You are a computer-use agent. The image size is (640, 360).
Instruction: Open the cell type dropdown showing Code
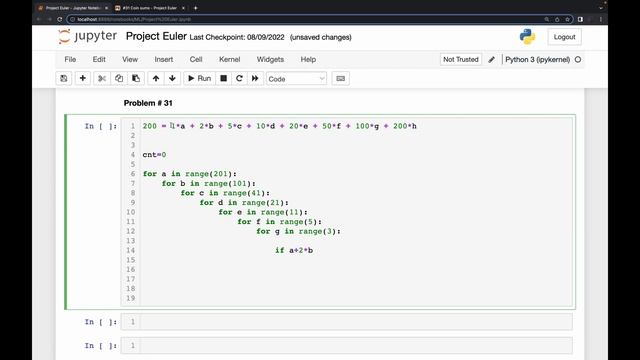296,79
